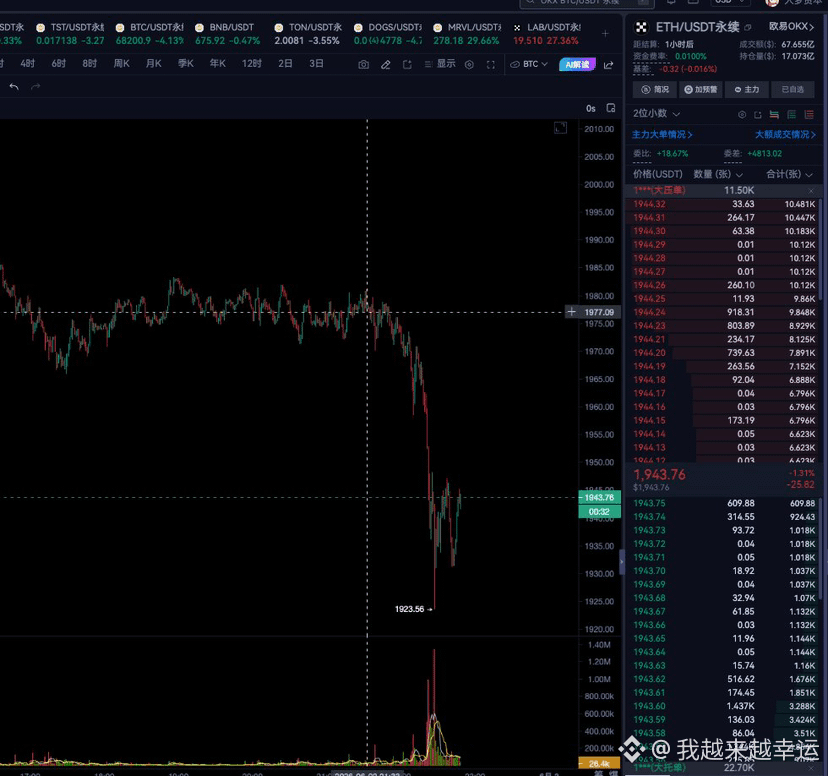Viewport: 828px width, 776px height.
Task: Open the chart settings hexagon icon
Action: (469, 64)
